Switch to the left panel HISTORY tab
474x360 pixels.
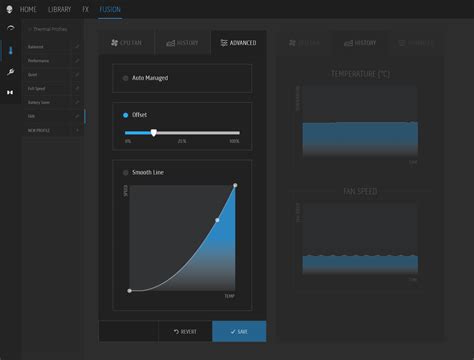tap(182, 43)
